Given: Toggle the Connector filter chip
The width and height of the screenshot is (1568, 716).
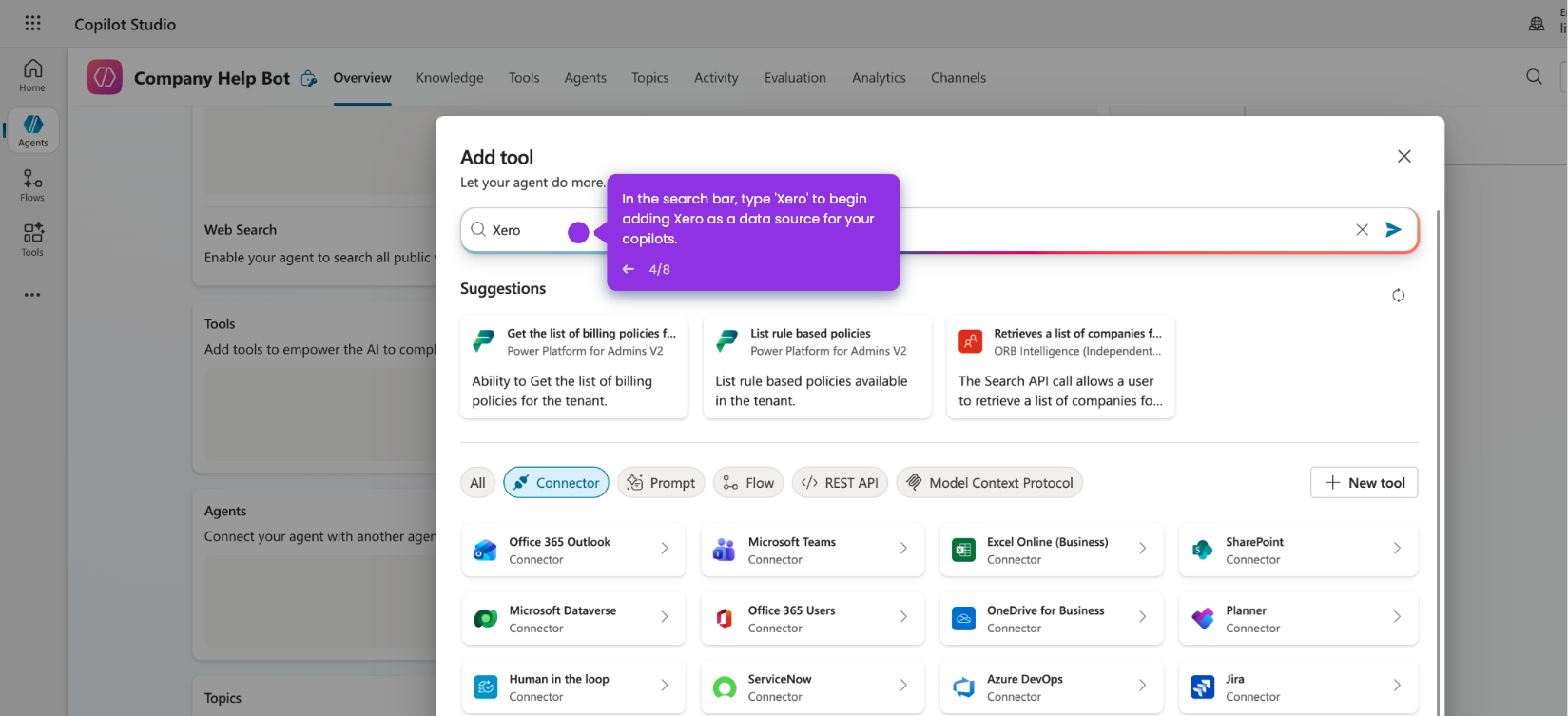Looking at the screenshot, I should point(556,483).
